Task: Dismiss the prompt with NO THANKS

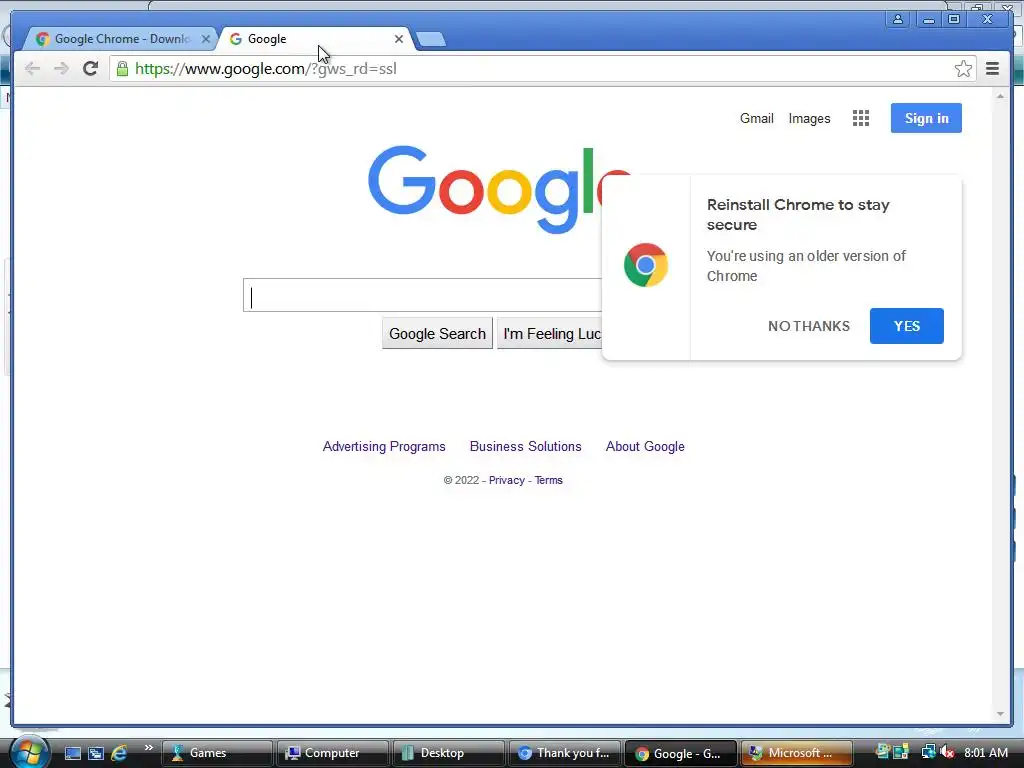Action: (x=808, y=326)
